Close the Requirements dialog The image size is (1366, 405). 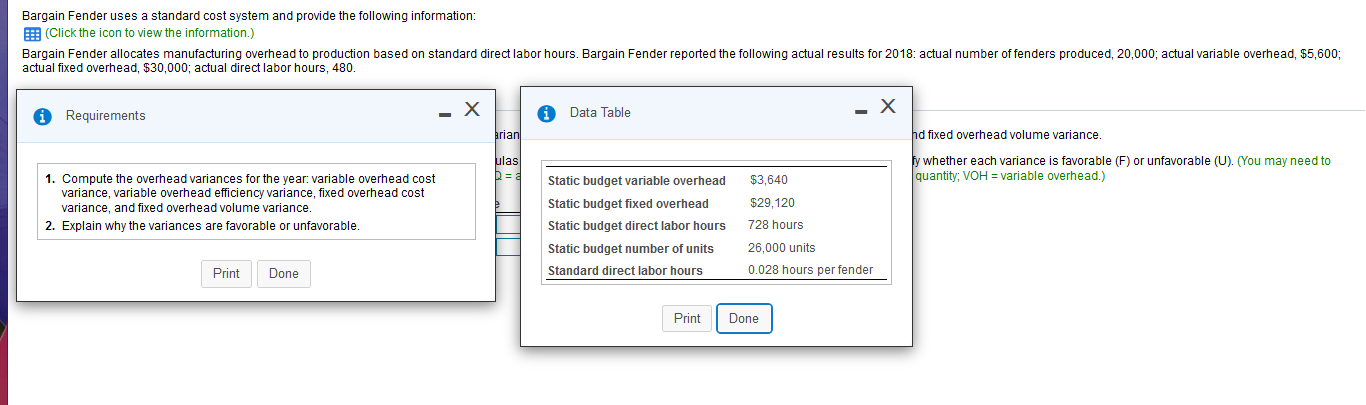[472, 108]
